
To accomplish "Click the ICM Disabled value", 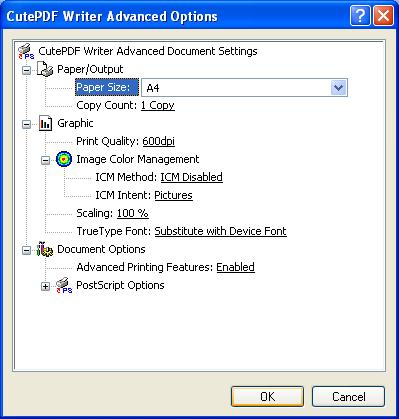I will pyautogui.click(x=192, y=177).
